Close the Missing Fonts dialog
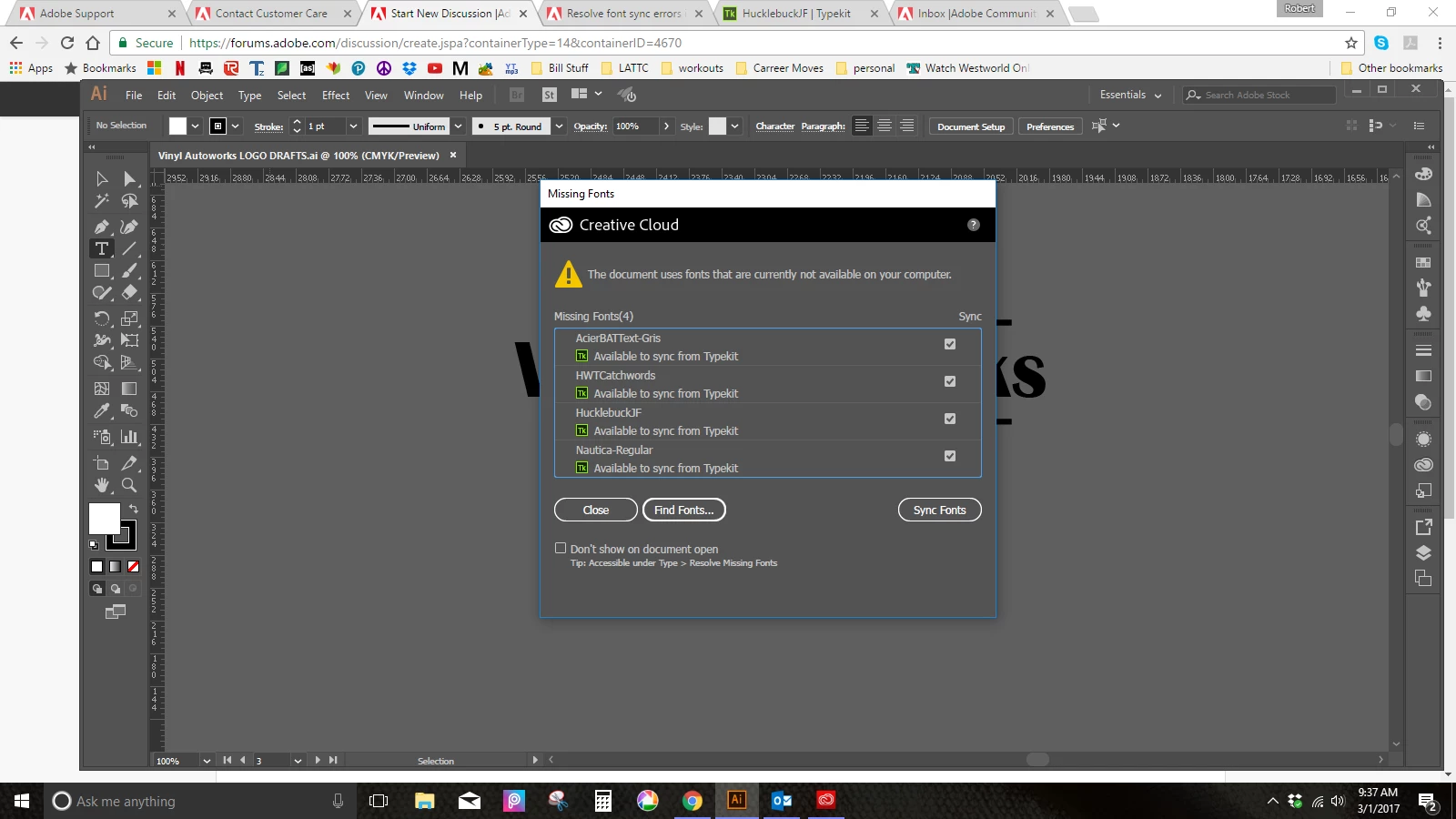This screenshot has width=1456, height=819. [x=596, y=510]
